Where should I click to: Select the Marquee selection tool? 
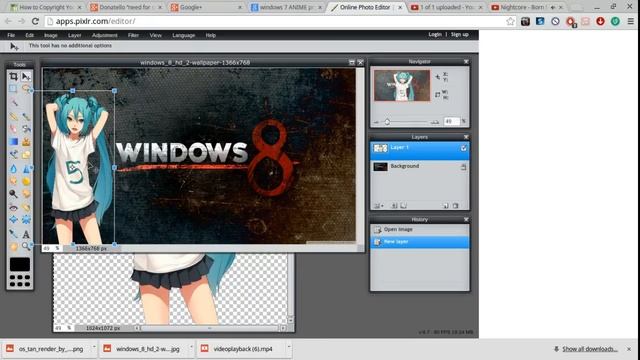tap(13, 89)
